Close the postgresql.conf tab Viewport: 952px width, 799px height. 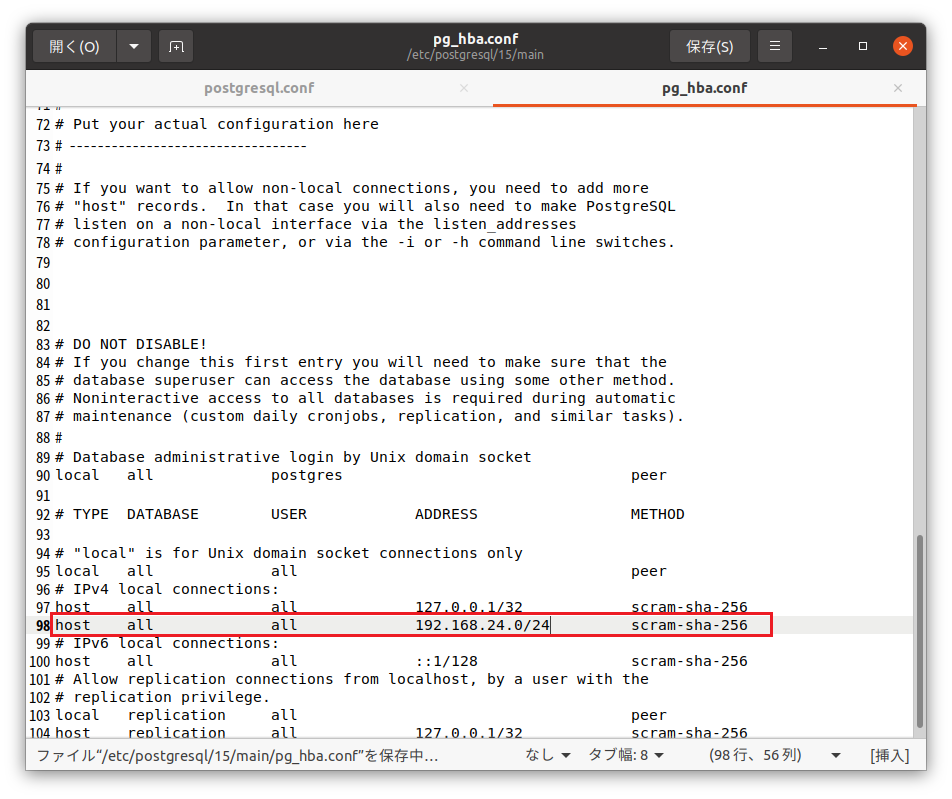click(x=464, y=88)
